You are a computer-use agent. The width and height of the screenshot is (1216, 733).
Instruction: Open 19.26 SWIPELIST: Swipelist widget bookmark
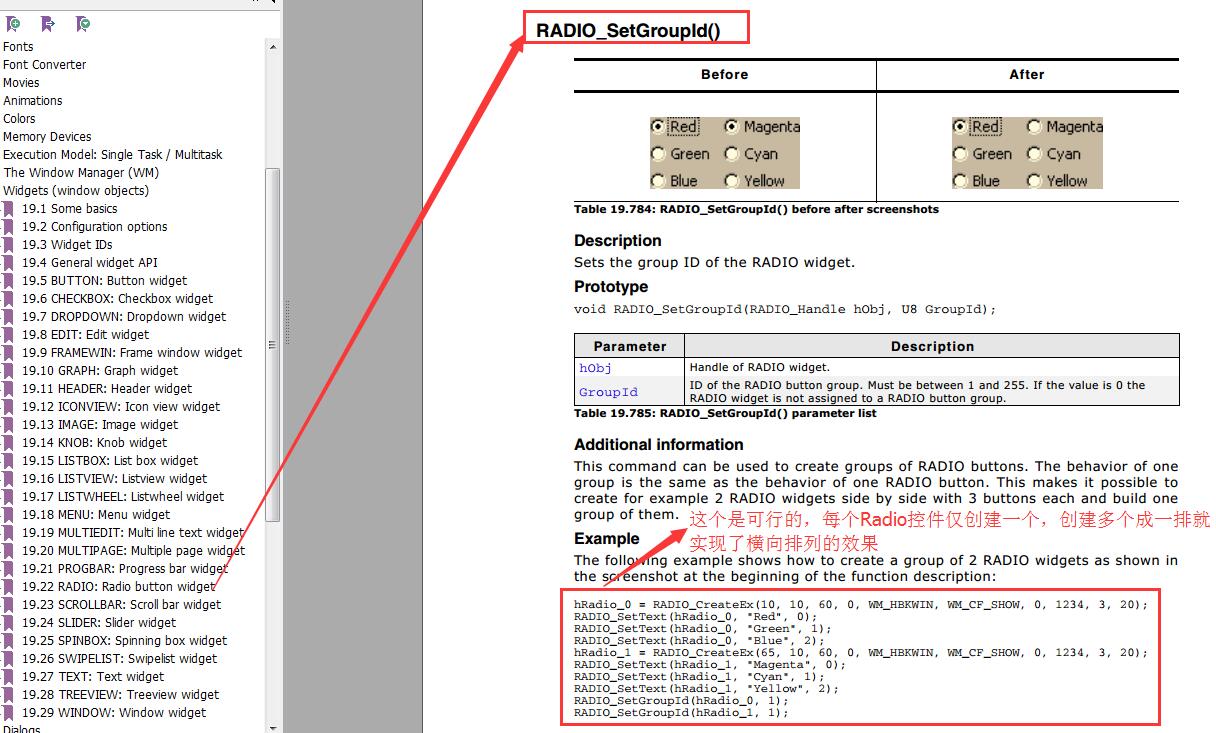[119, 659]
